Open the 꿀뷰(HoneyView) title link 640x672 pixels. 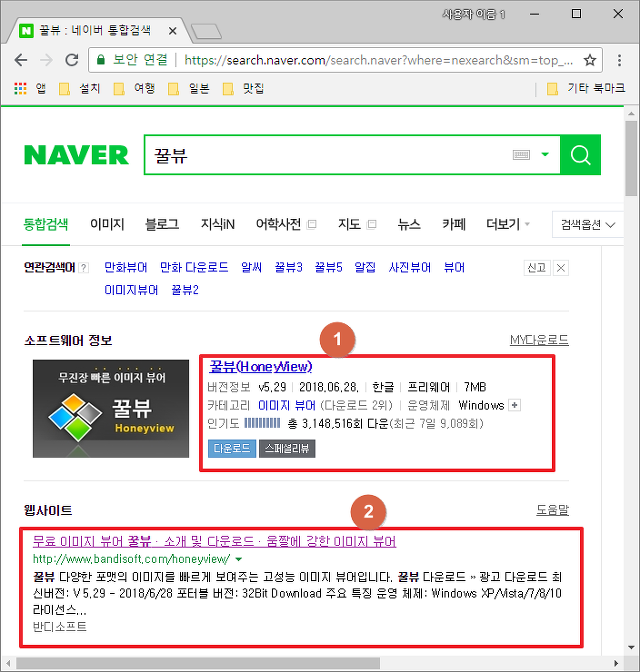tap(261, 367)
